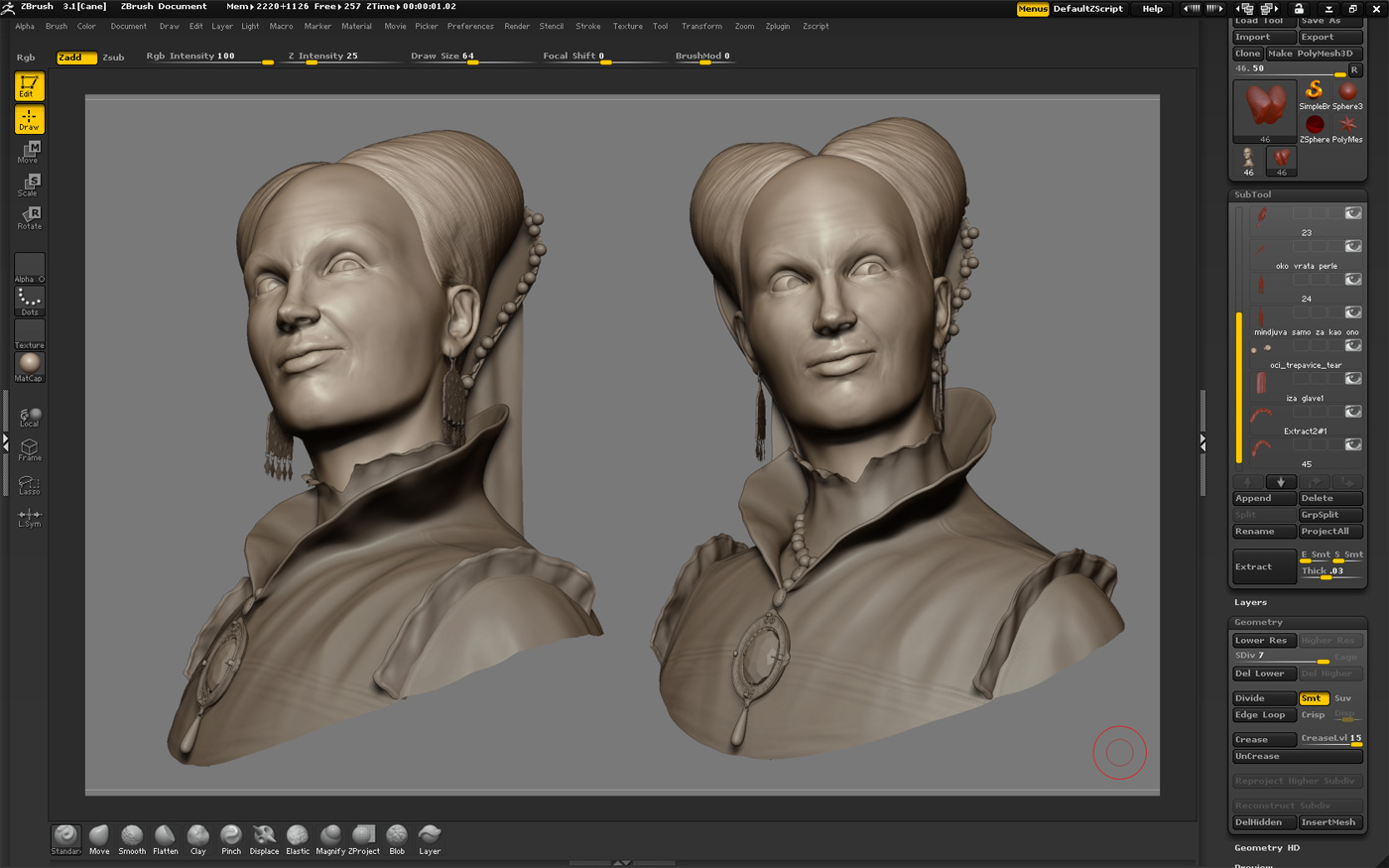Select the Standard brush
This screenshot has width=1389, height=868.
66,839
